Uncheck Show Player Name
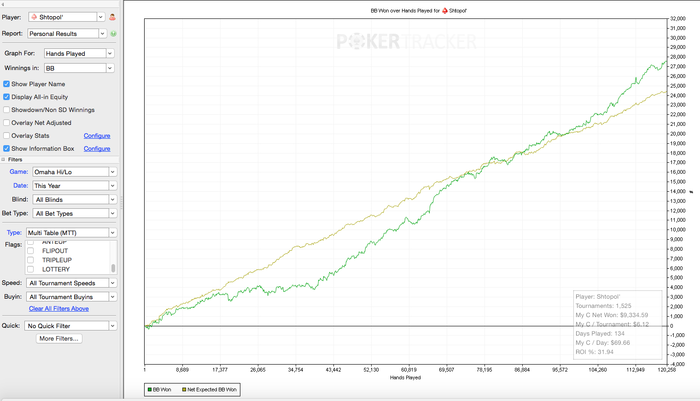Screen dimensions: 700x401 click(6, 84)
